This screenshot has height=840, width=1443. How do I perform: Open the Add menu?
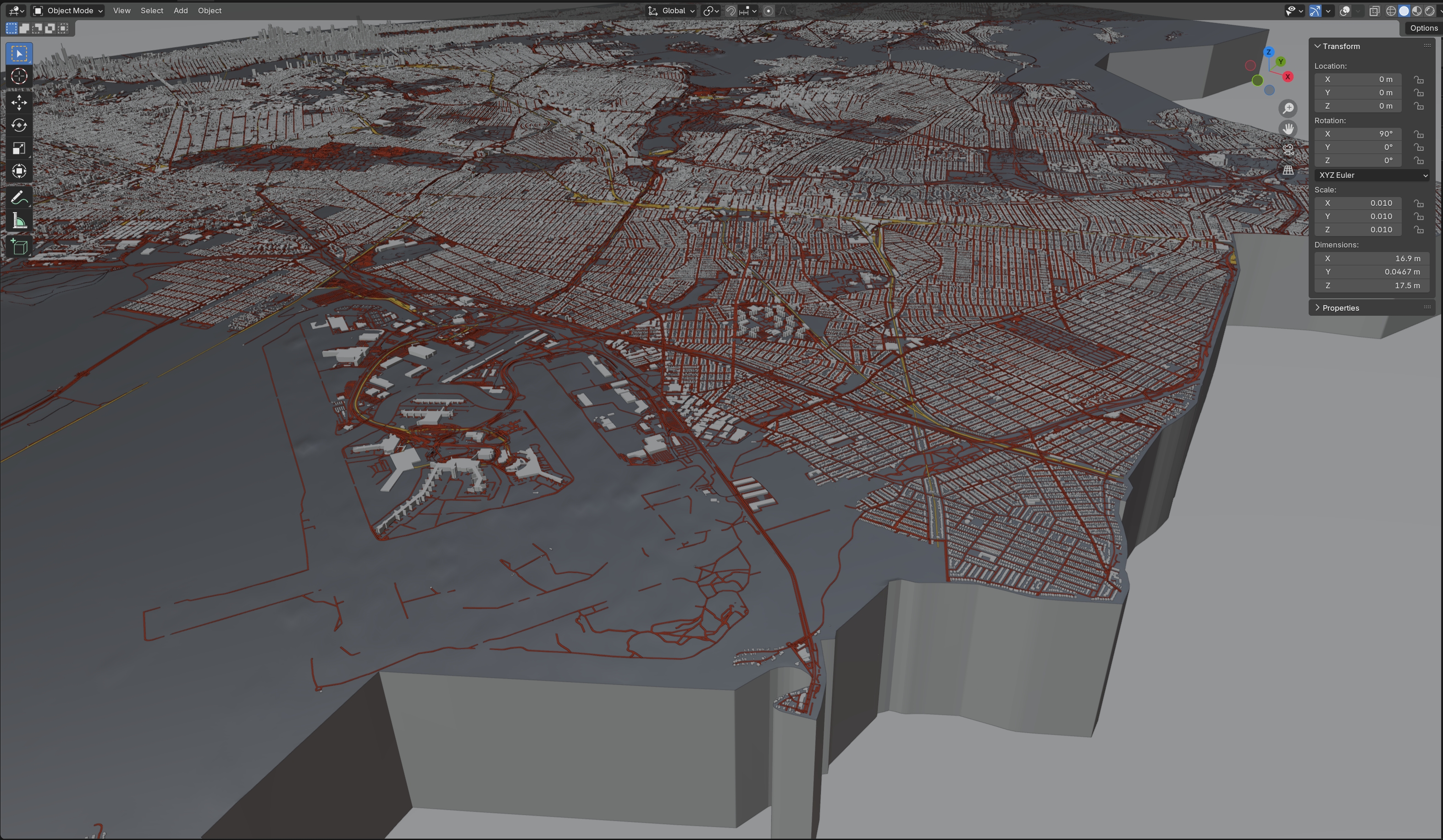click(180, 11)
